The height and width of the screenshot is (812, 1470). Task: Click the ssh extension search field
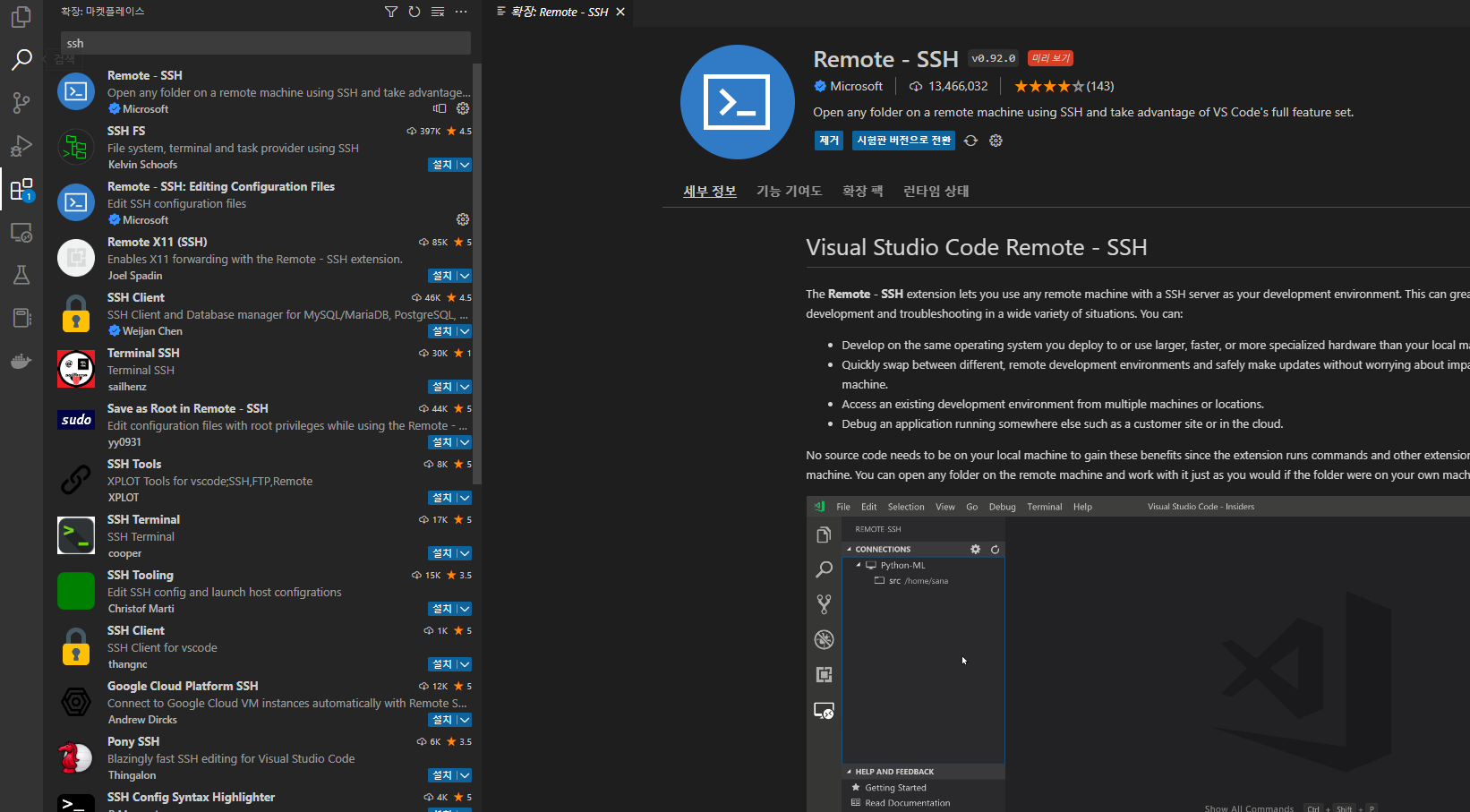click(x=266, y=43)
